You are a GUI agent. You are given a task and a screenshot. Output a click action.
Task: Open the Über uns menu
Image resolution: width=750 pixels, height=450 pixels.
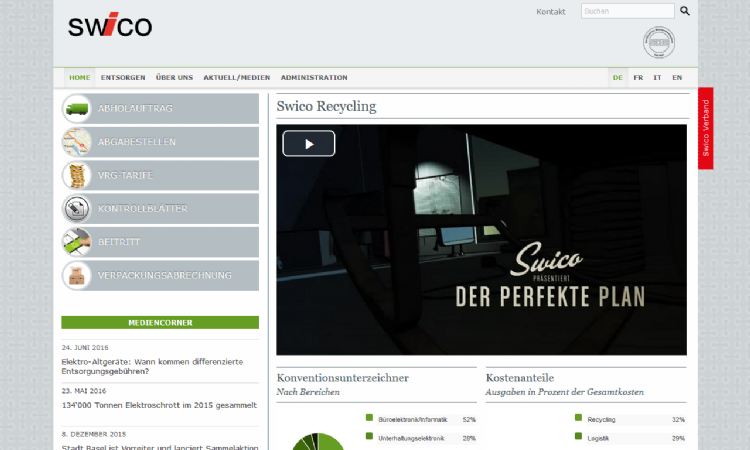174,77
